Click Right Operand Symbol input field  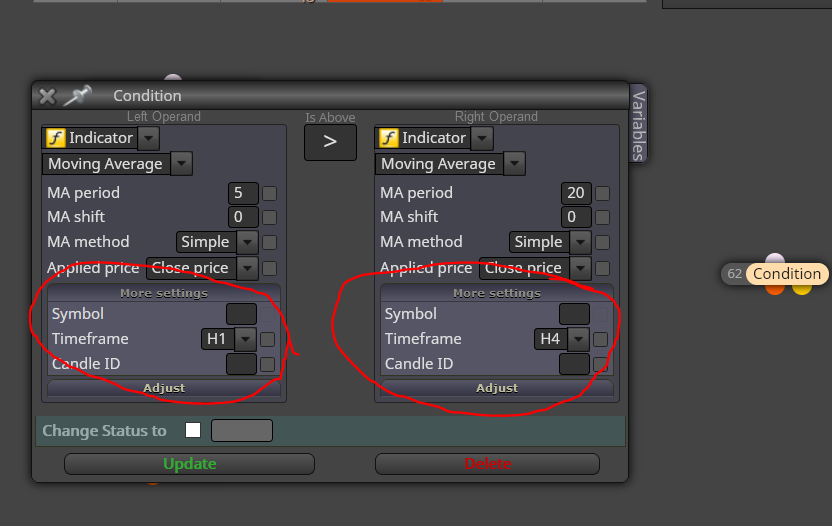pos(575,314)
